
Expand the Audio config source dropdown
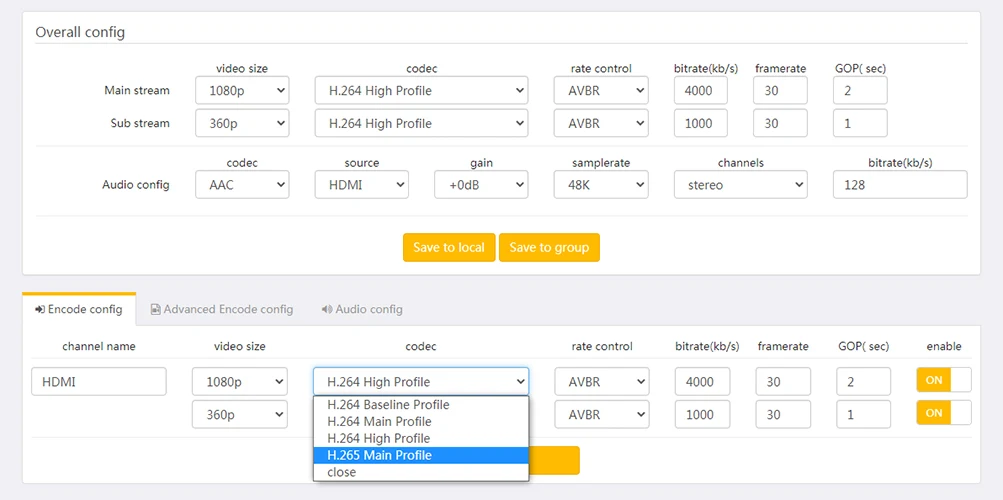[x=361, y=185]
